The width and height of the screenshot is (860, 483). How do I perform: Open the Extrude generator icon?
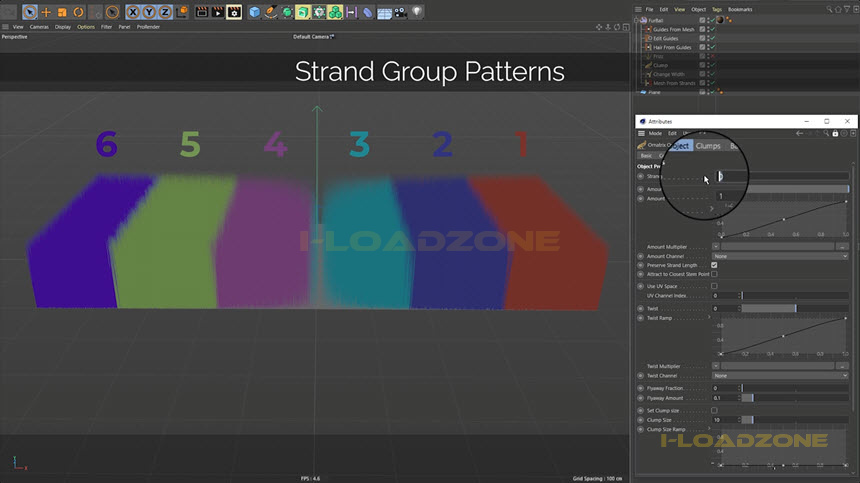303,12
